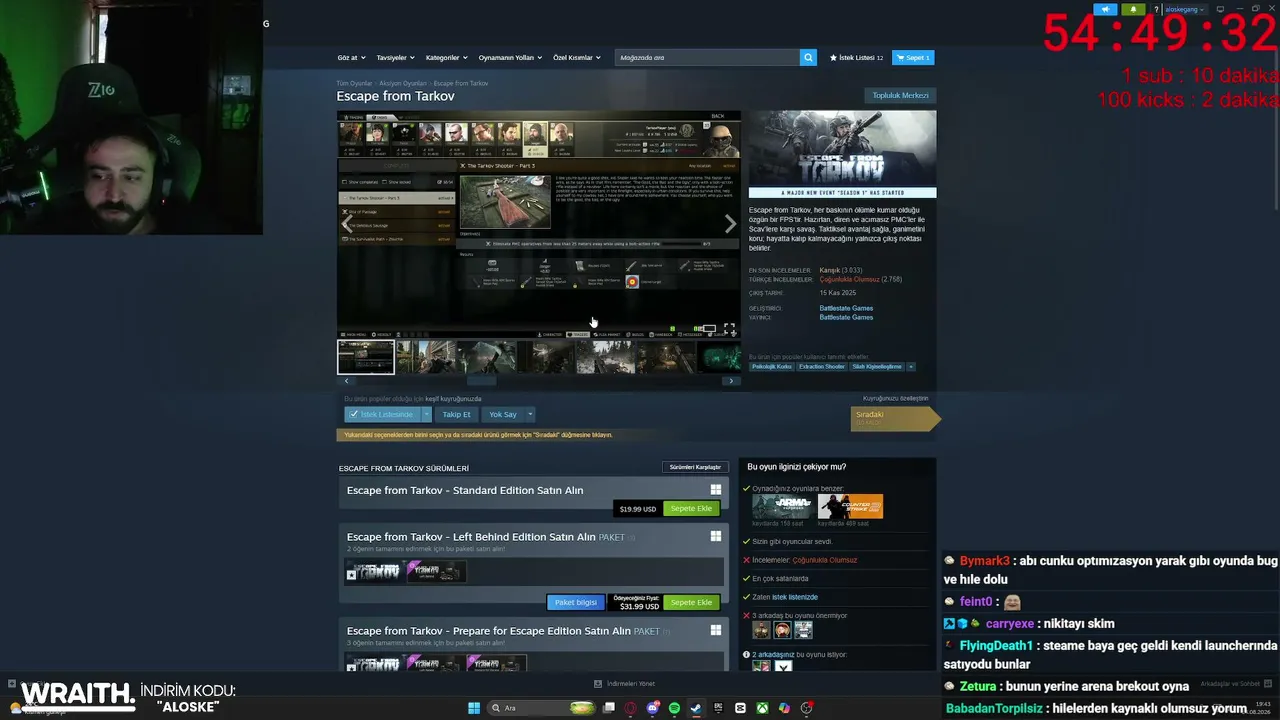Click Windows icon on Standard Edition row

click(x=716, y=490)
